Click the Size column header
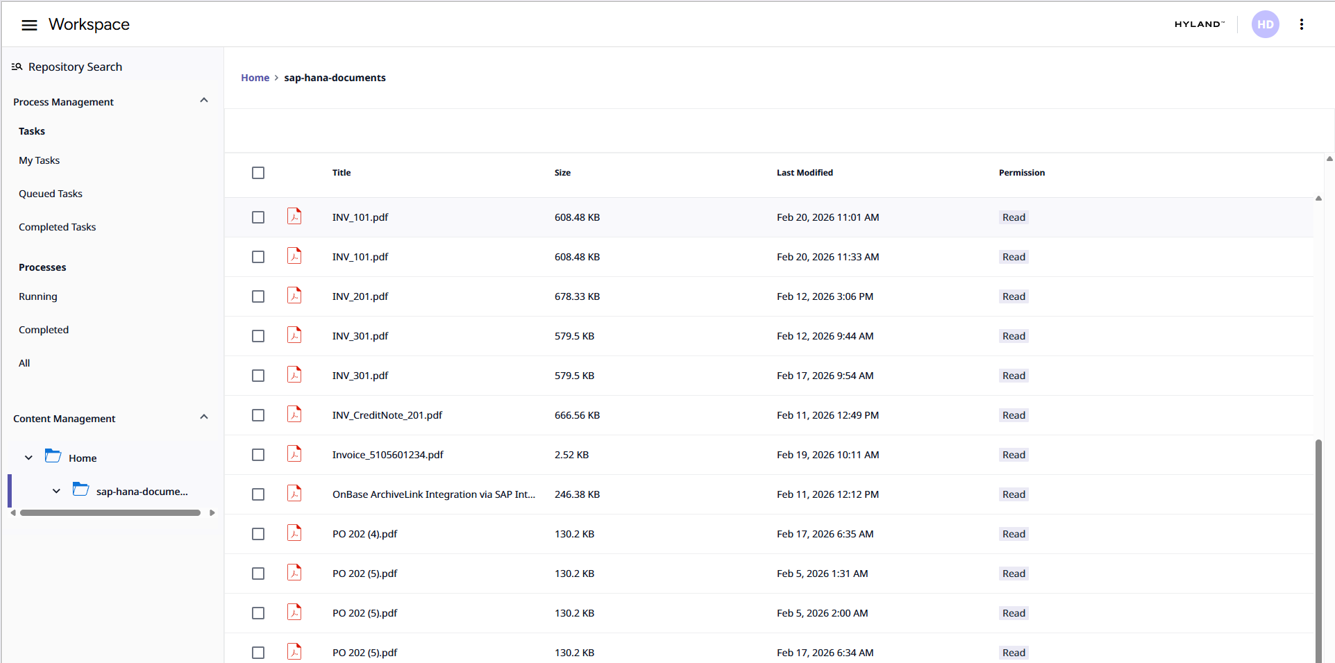Image resolution: width=1335 pixels, height=663 pixels. click(563, 173)
